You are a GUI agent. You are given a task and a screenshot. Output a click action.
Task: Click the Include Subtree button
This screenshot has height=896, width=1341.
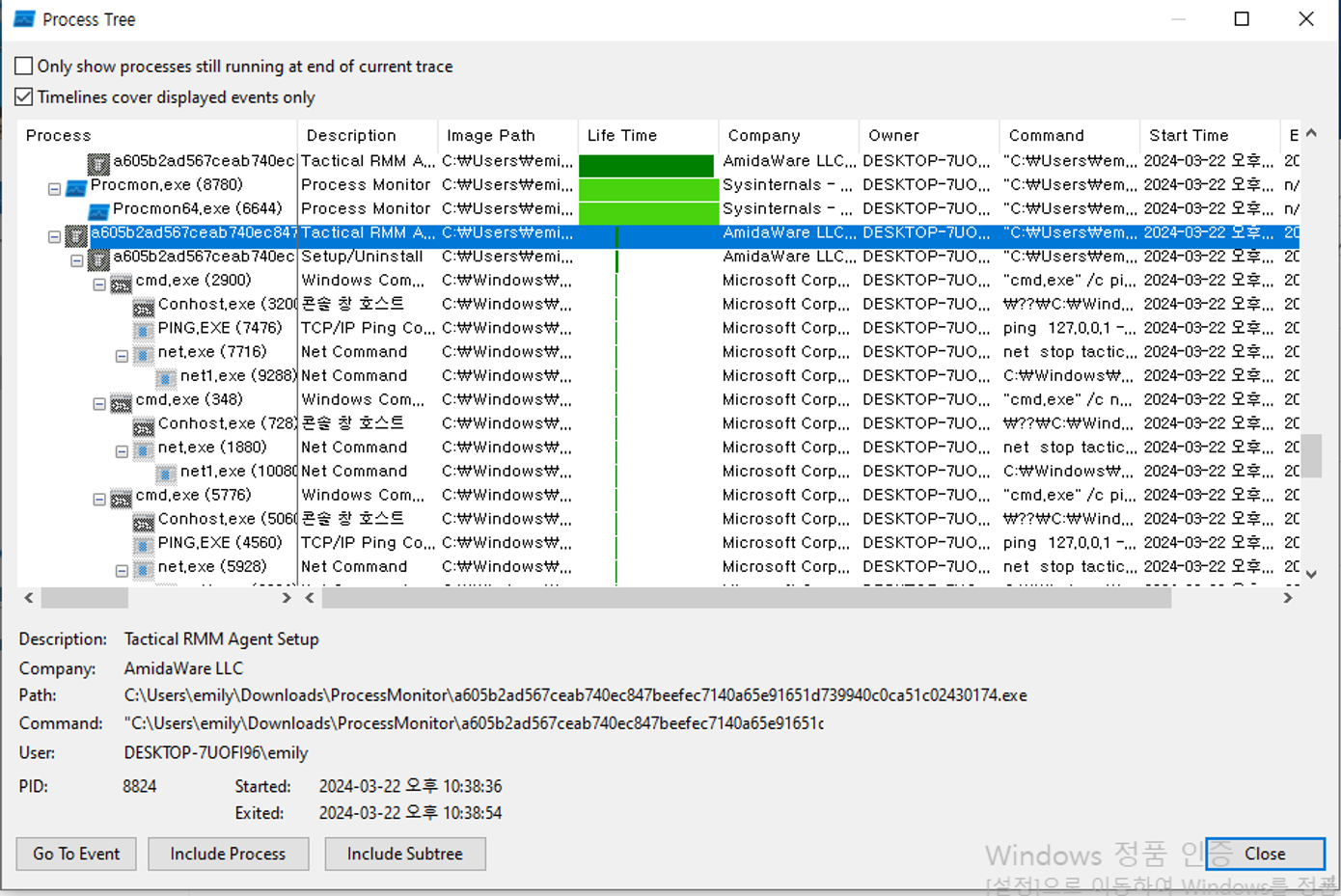coord(405,854)
